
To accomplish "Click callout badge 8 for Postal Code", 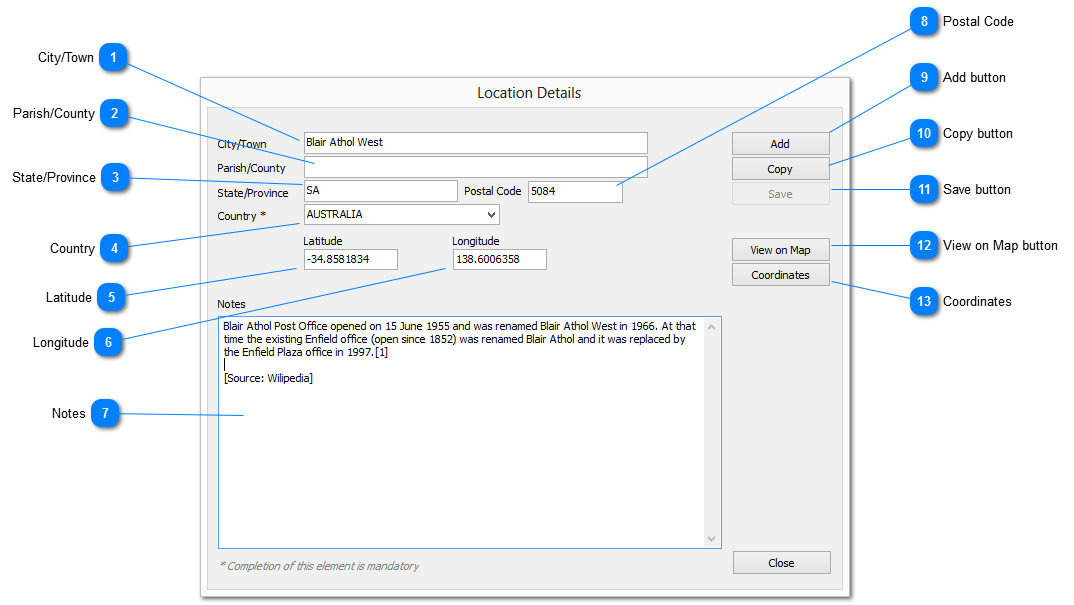I will coord(923,21).
